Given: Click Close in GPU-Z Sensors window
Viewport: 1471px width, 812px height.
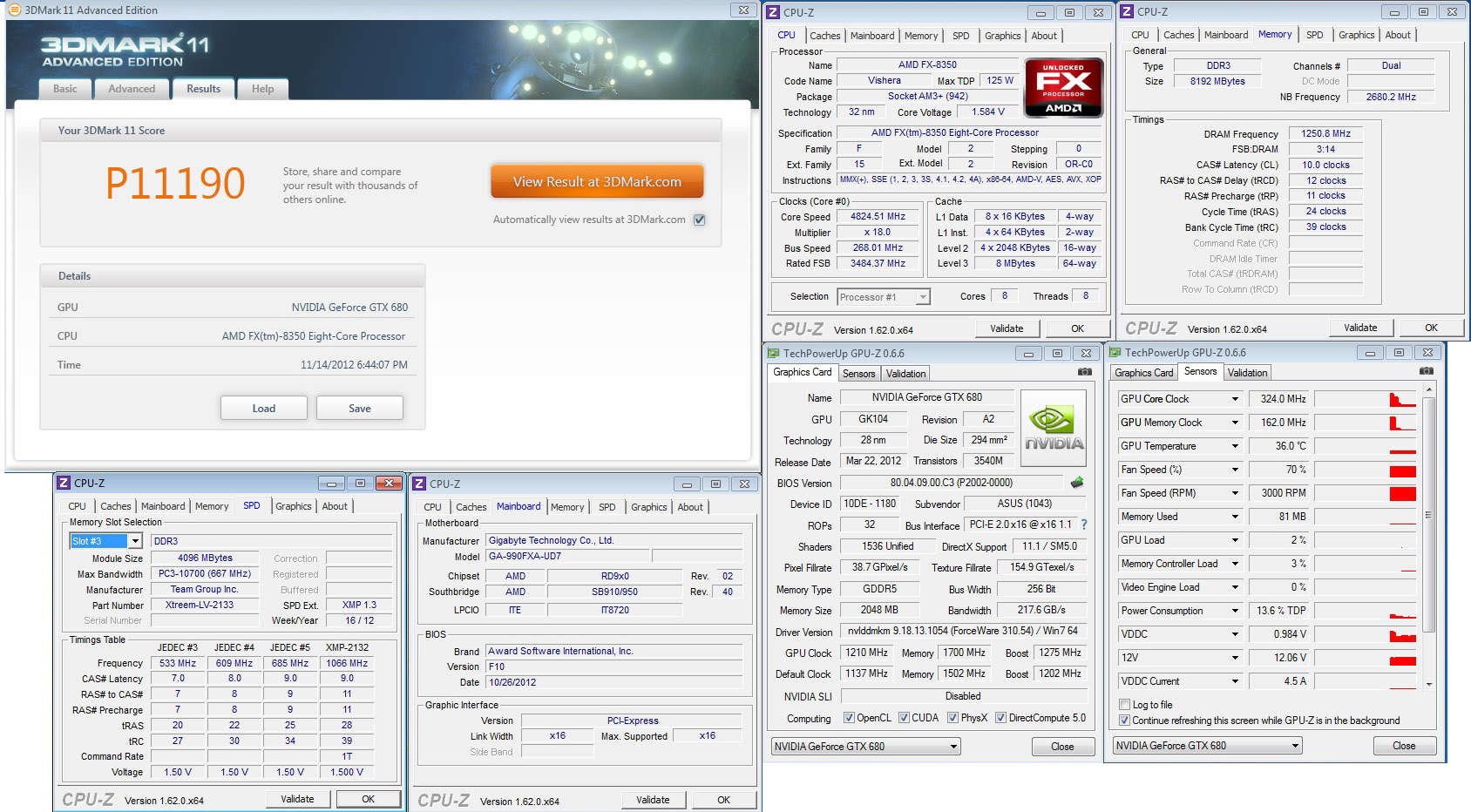Looking at the screenshot, I should pyautogui.click(x=1404, y=746).
